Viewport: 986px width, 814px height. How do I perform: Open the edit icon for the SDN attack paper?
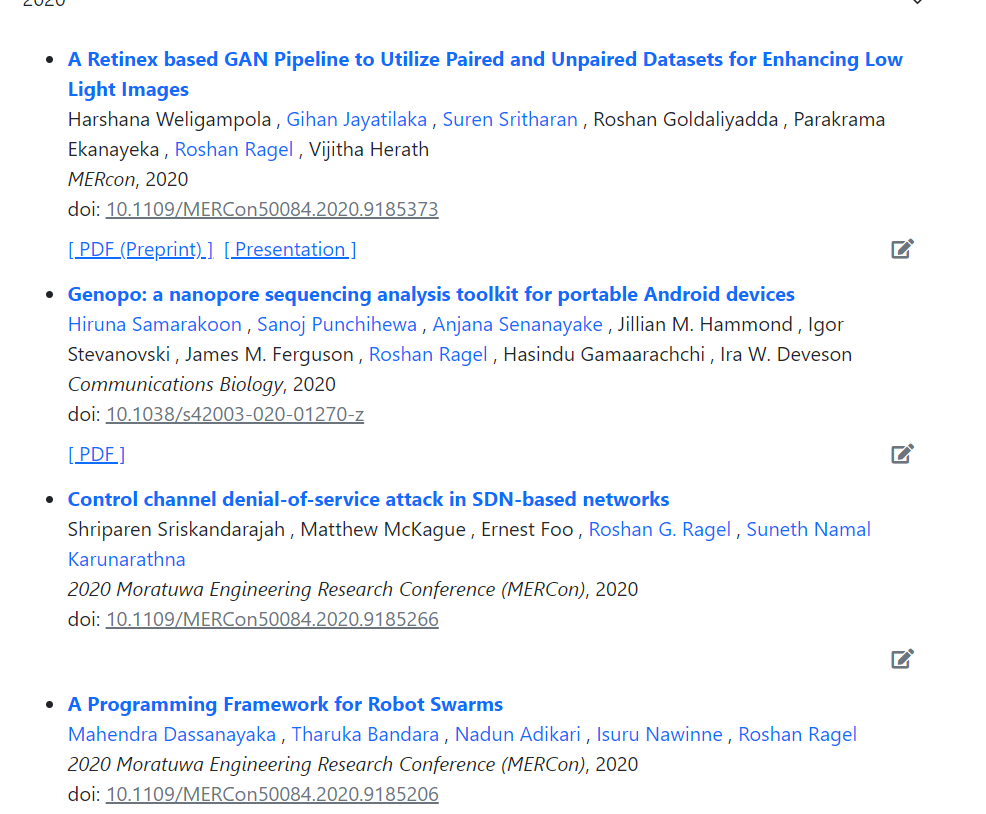point(902,658)
